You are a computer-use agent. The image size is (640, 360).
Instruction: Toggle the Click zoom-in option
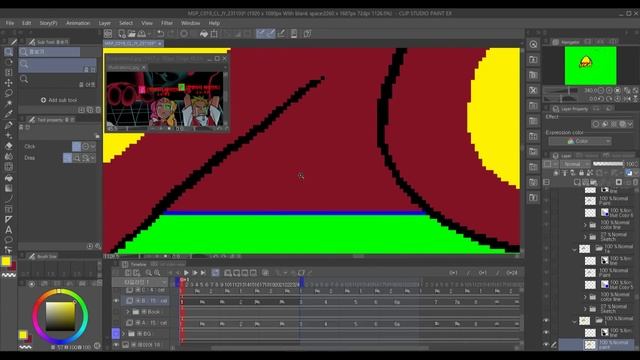click(x=76, y=146)
